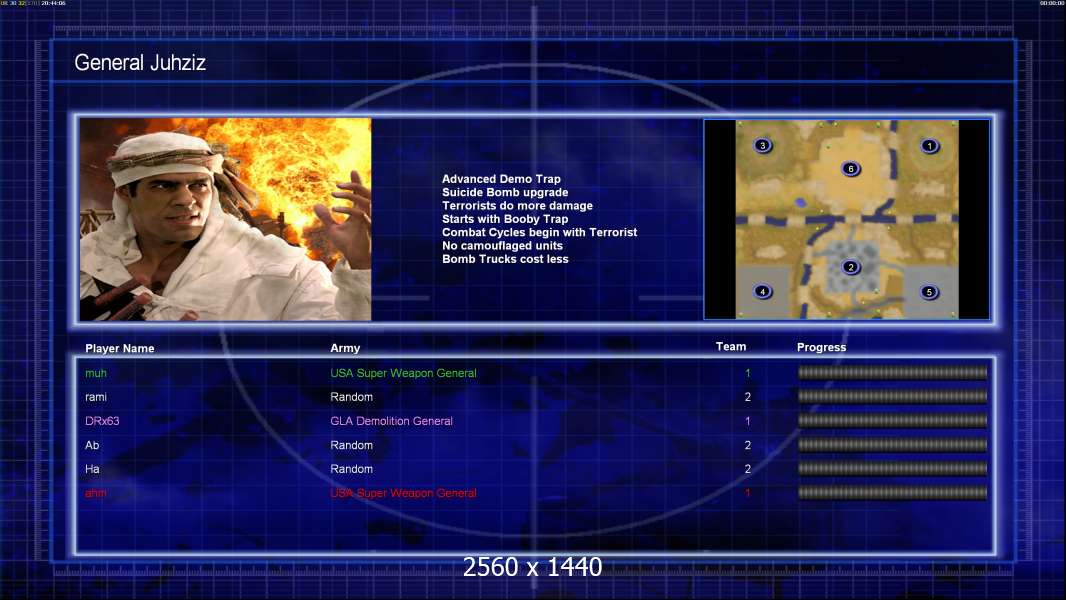
Task: Click 'Bomb Trucks cost less' text
Action: tap(505, 259)
